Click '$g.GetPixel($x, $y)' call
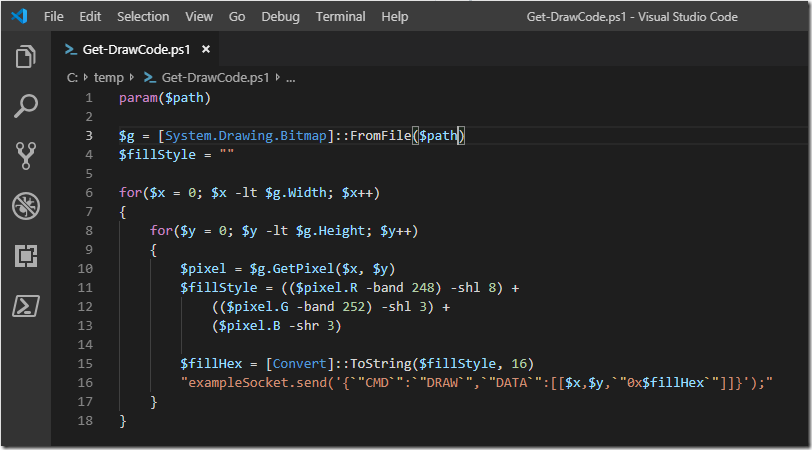Screen dimensions: 812x450 tap(322, 269)
